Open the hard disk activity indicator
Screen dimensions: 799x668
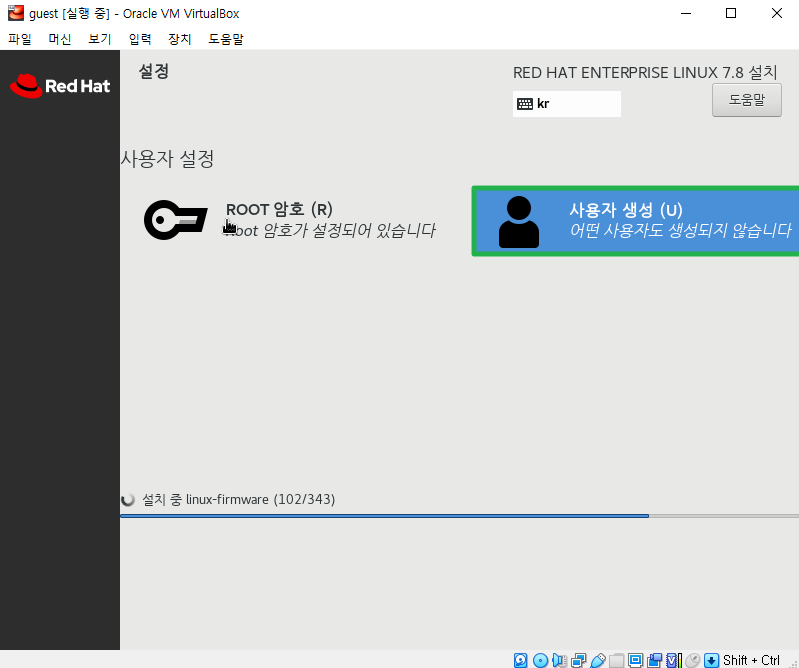click(x=520, y=660)
